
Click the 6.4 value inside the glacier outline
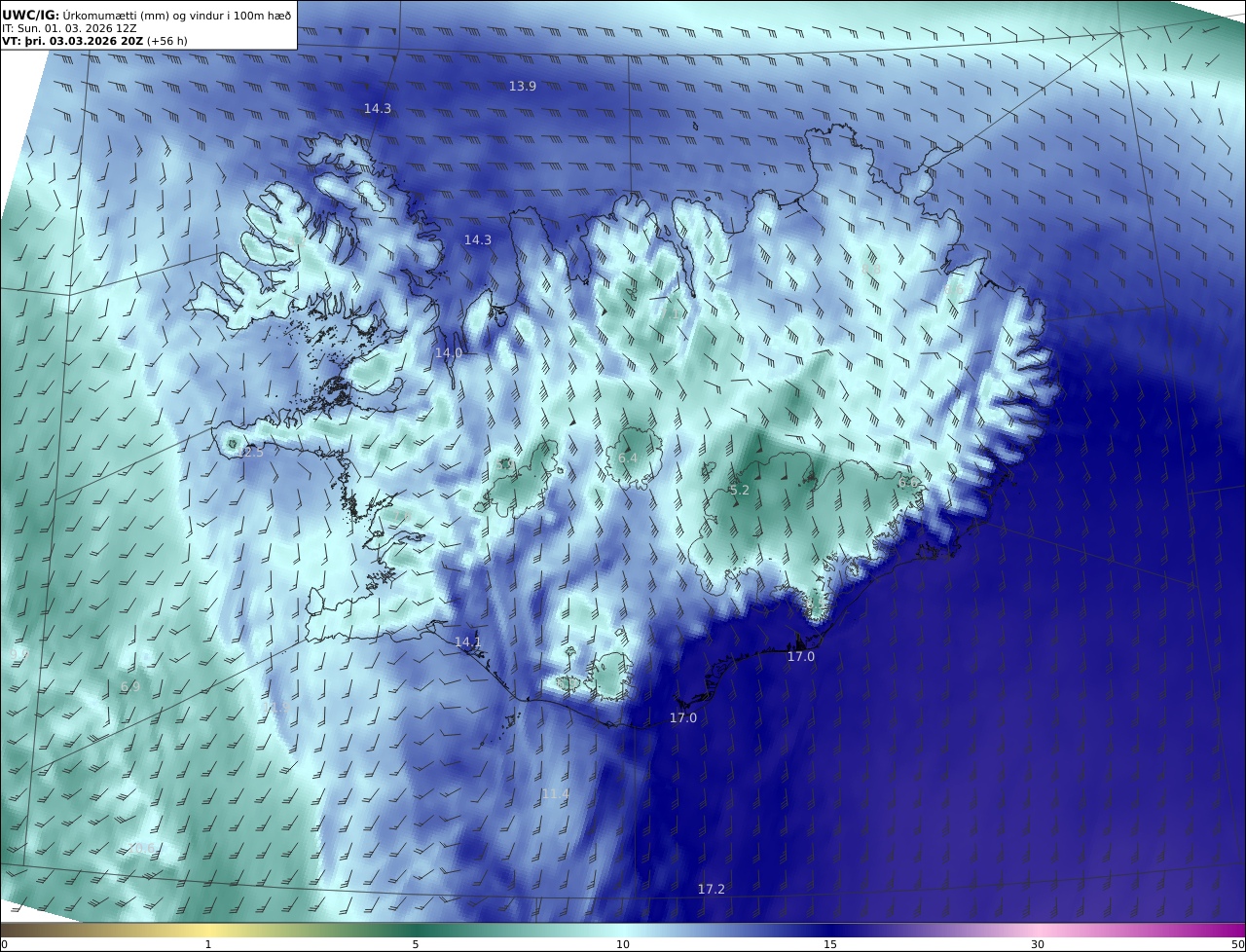(x=628, y=458)
